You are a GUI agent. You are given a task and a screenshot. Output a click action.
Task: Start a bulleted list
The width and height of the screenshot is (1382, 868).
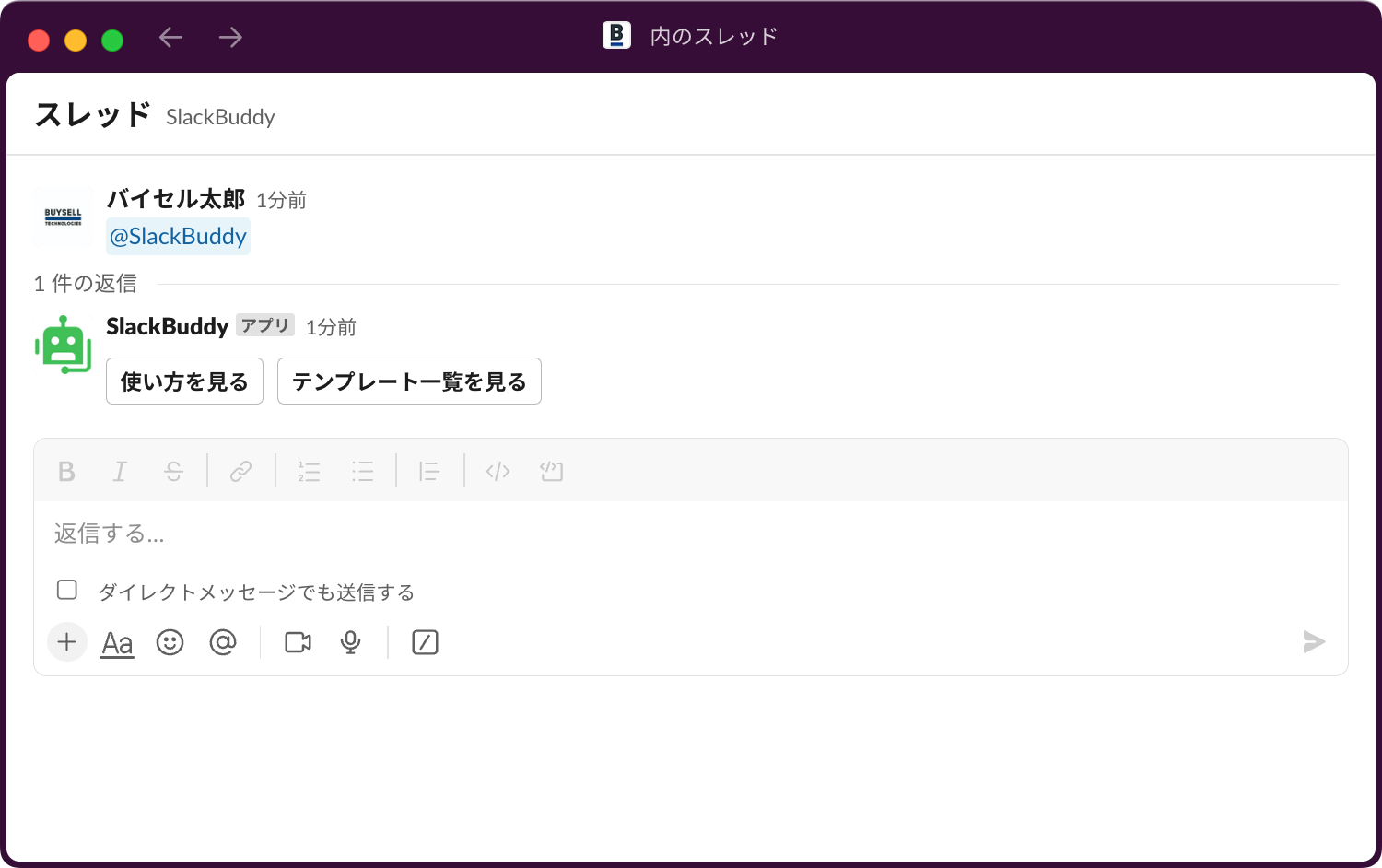[363, 472]
